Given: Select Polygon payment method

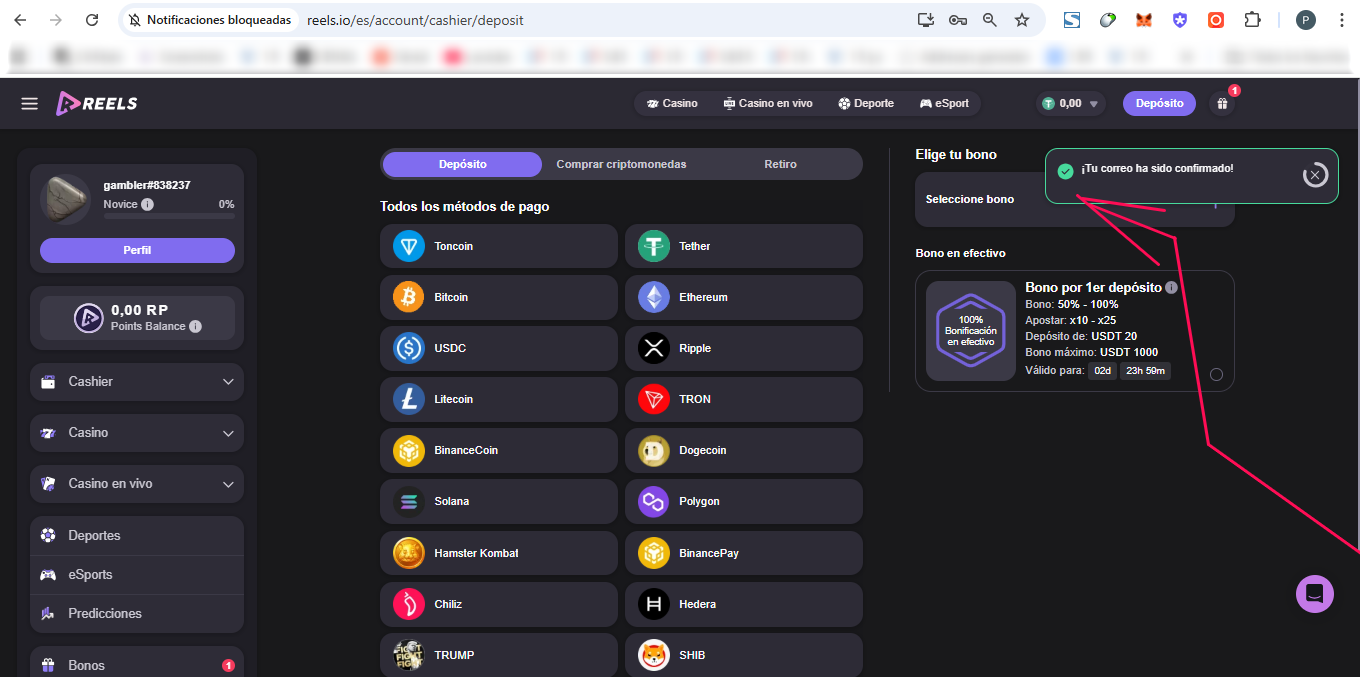Looking at the screenshot, I should 743,501.
